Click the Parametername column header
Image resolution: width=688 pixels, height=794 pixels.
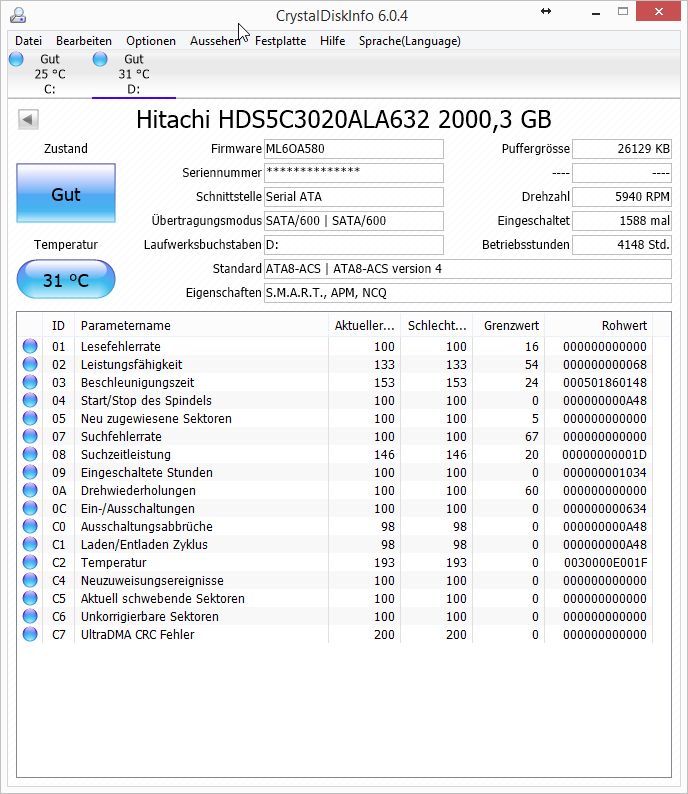click(201, 326)
